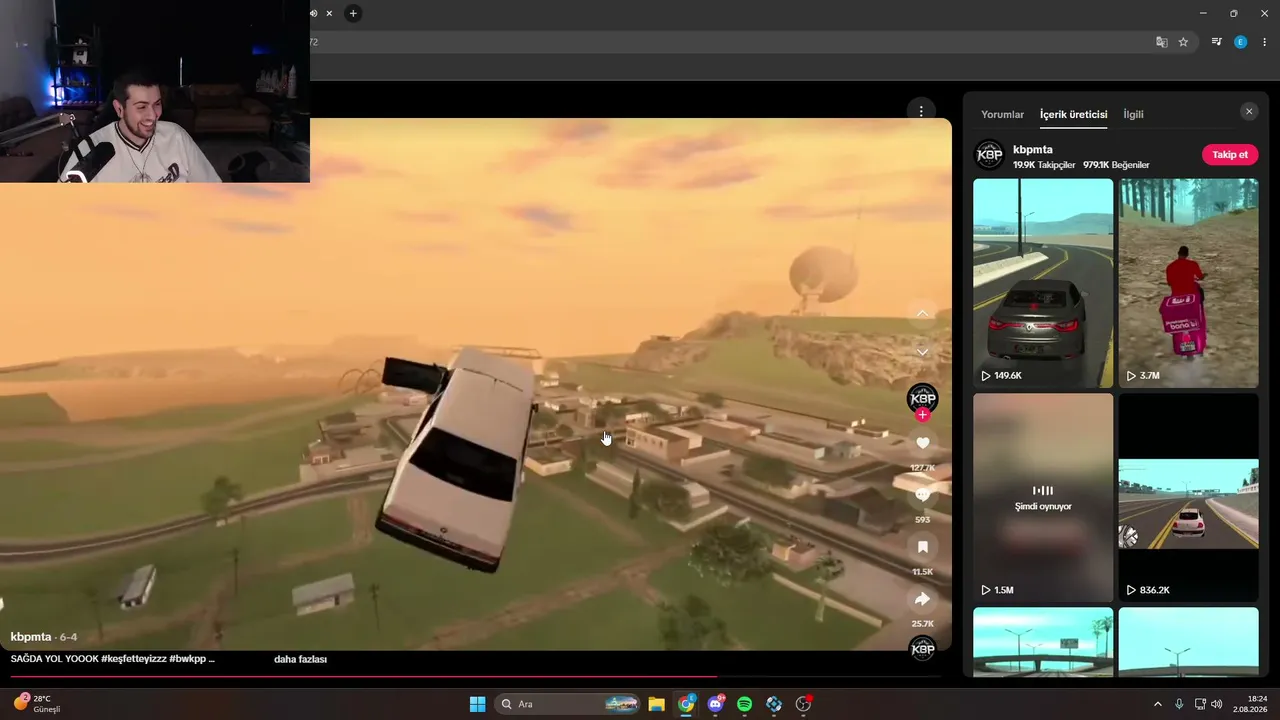1280x720 pixels.
Task: Click the Takip et follow button
Action: click(1230, 155)
